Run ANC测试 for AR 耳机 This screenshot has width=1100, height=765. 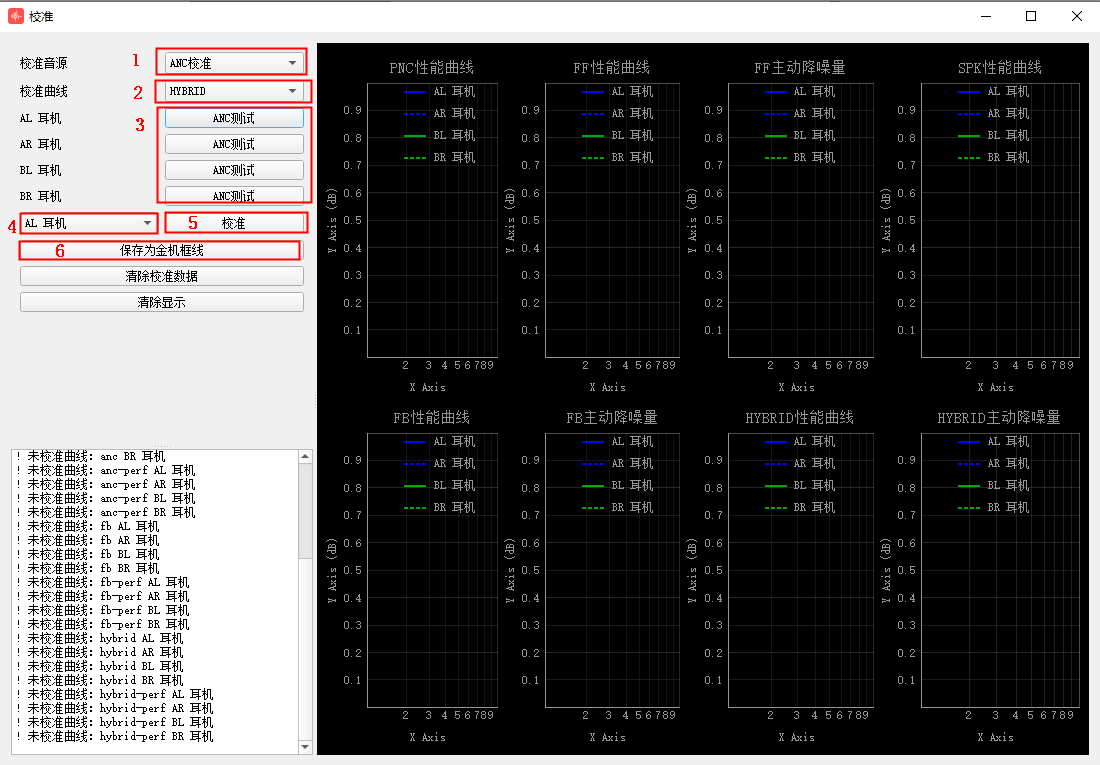pyautogui.click(x=234, y=144)
